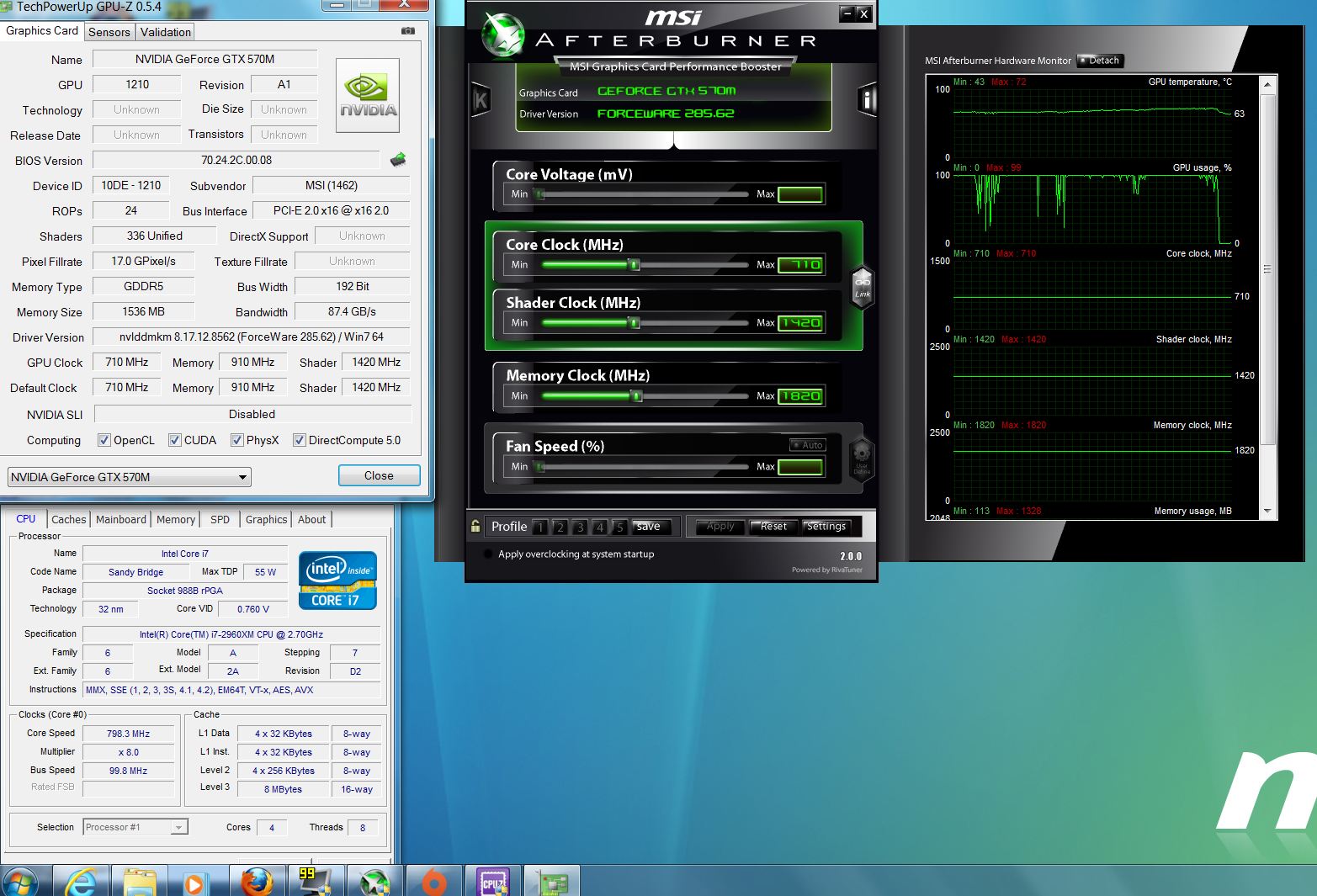Toggle the PhysX checkbox in GPU-Z
Viewport: 1317px width, 896px height.
pos(237,440)
